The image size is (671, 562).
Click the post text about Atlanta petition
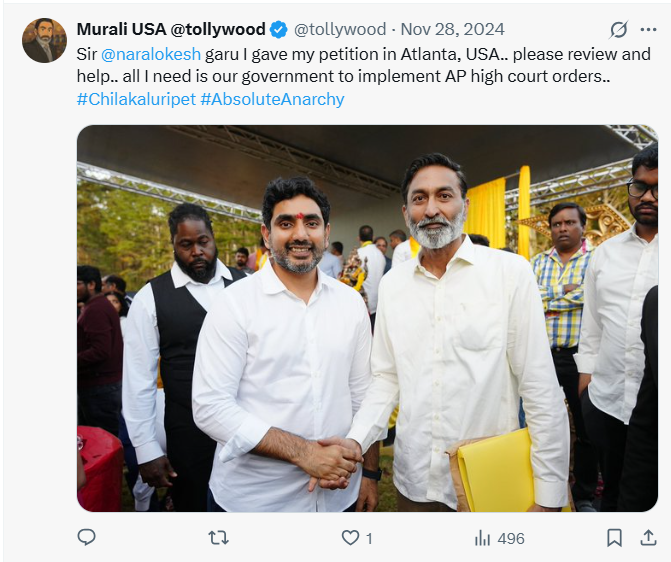coord(364,65)
